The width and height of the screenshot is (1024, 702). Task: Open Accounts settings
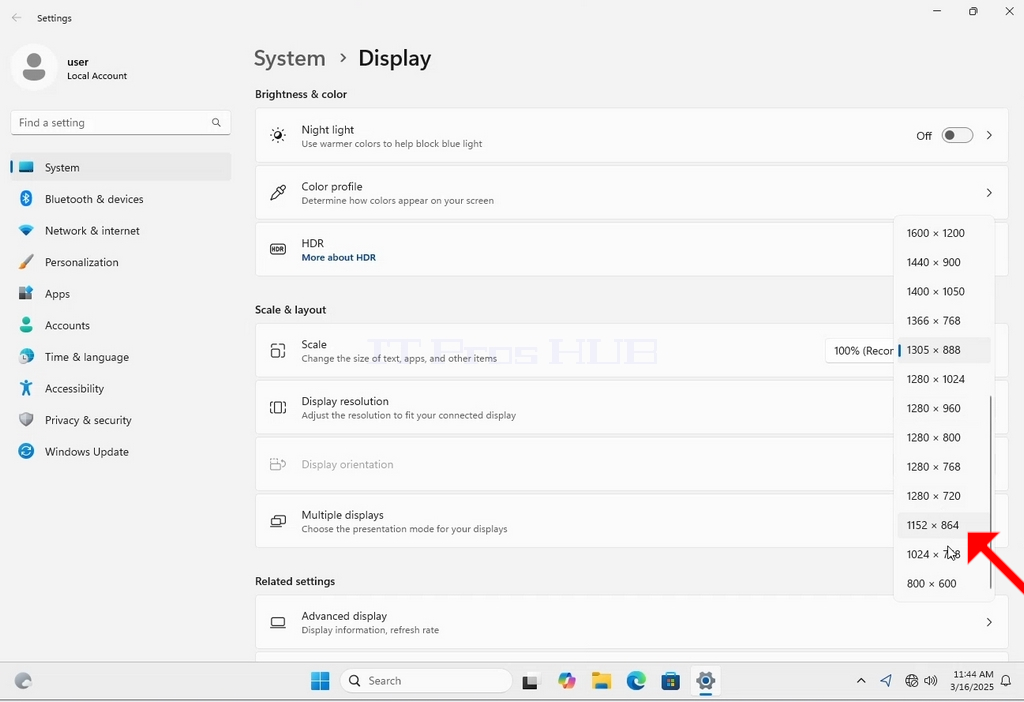121,325
